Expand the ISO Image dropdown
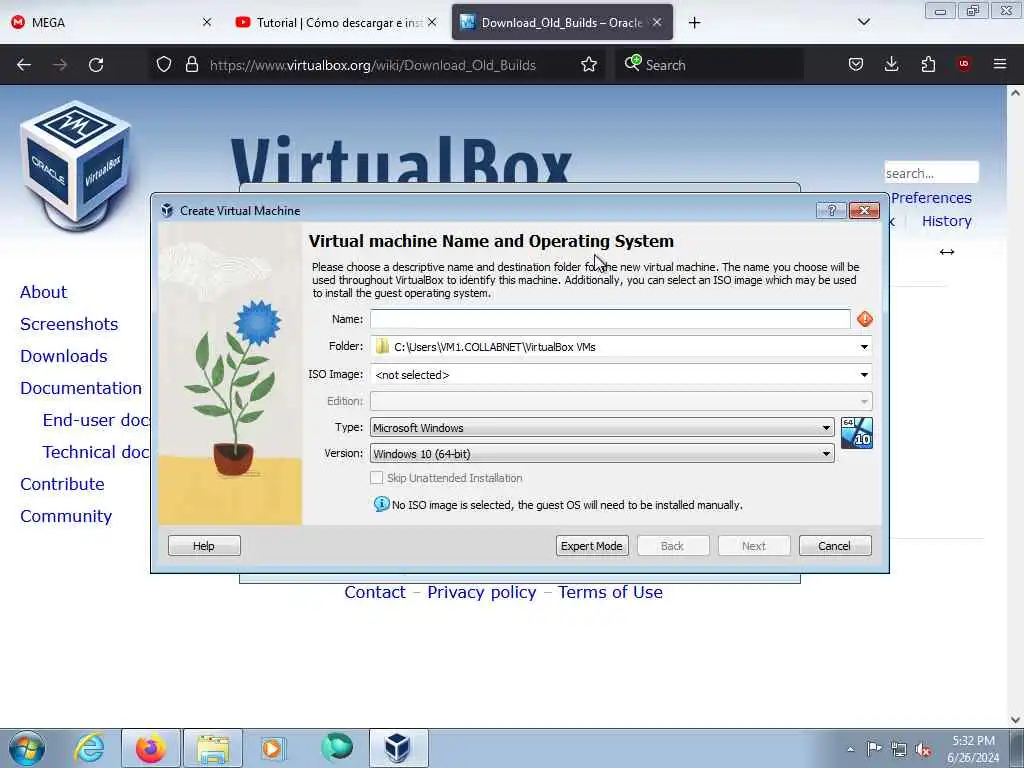This screenshot has width=1024, height=768. (x=864, y=375)
